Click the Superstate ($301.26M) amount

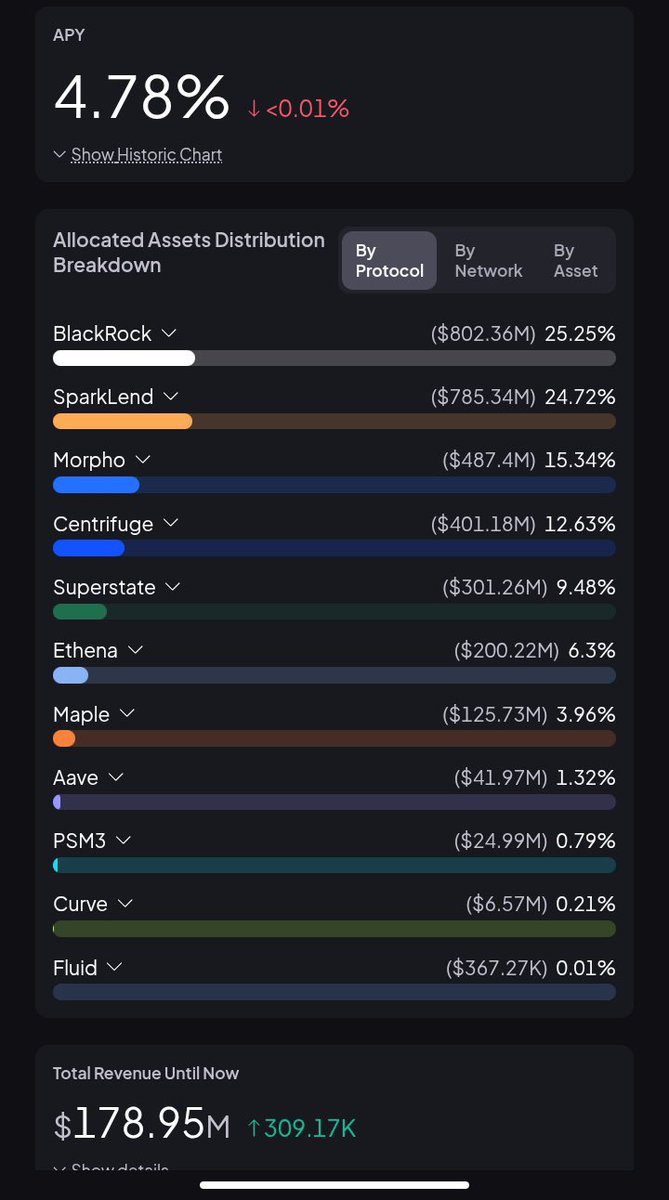point(496,587)
